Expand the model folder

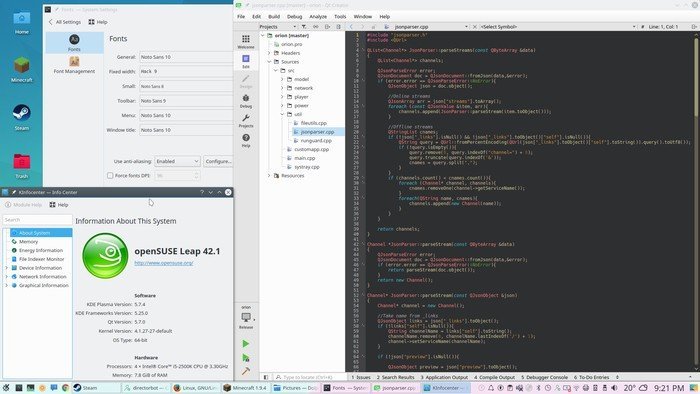282,79
